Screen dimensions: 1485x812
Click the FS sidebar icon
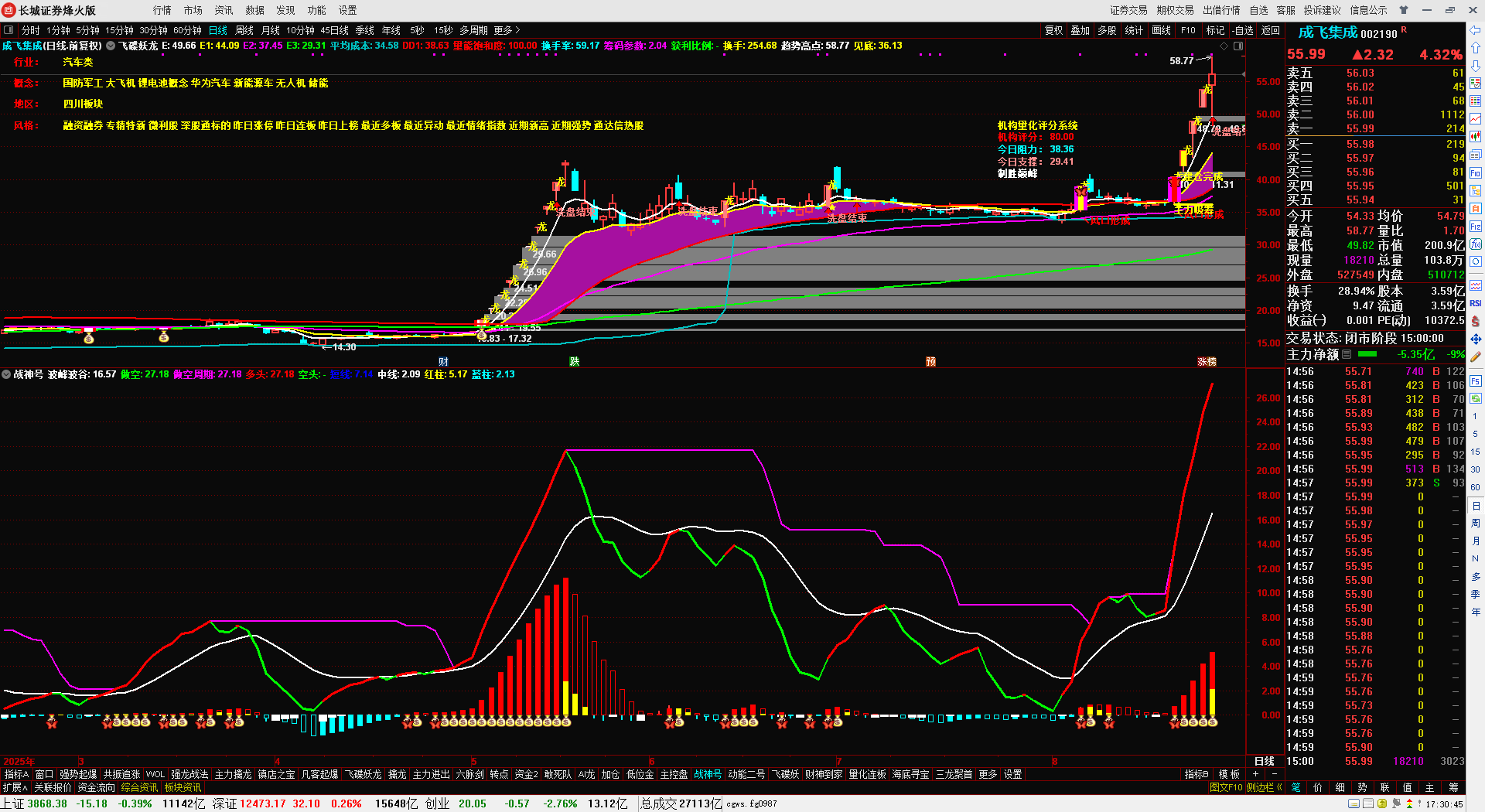(1476, 381)
